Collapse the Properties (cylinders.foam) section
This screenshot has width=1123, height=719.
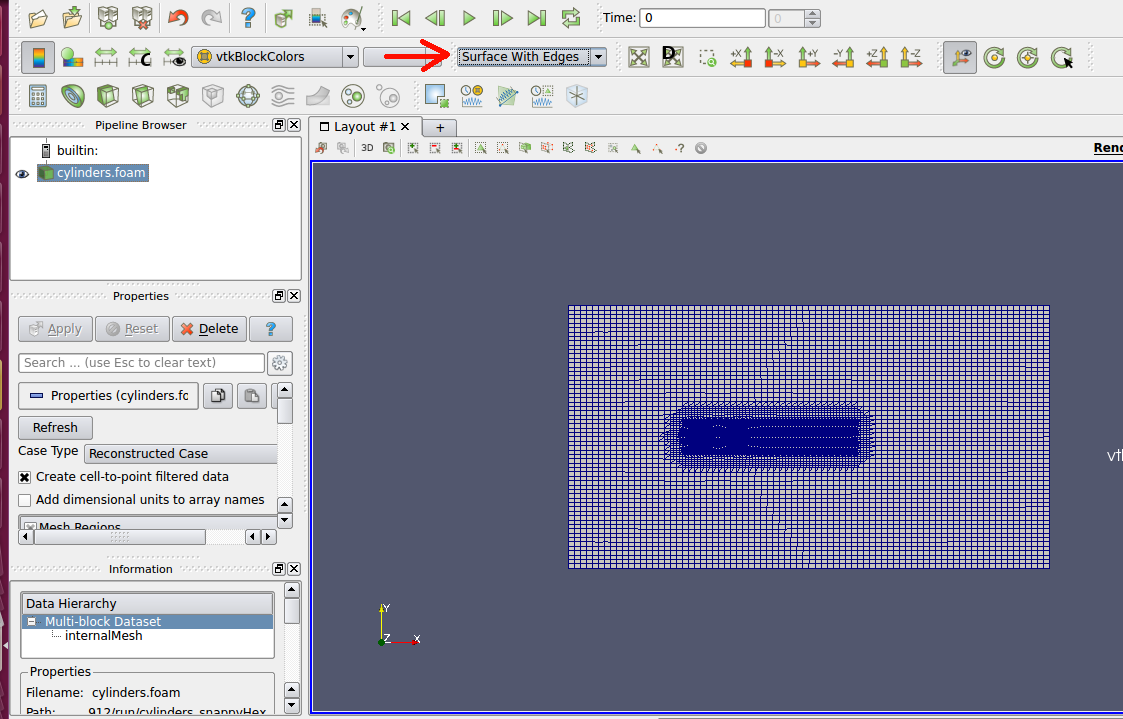coord(108,395)
